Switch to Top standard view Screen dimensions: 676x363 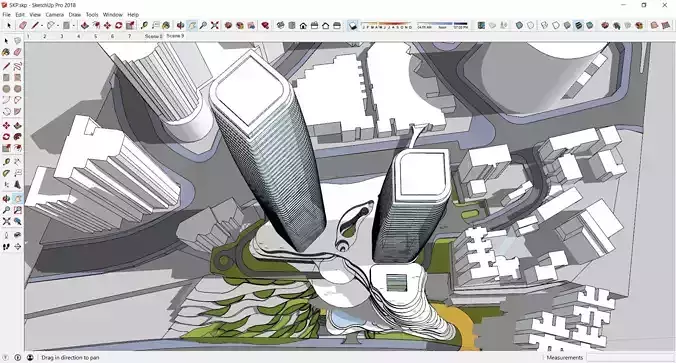point(292,25)
